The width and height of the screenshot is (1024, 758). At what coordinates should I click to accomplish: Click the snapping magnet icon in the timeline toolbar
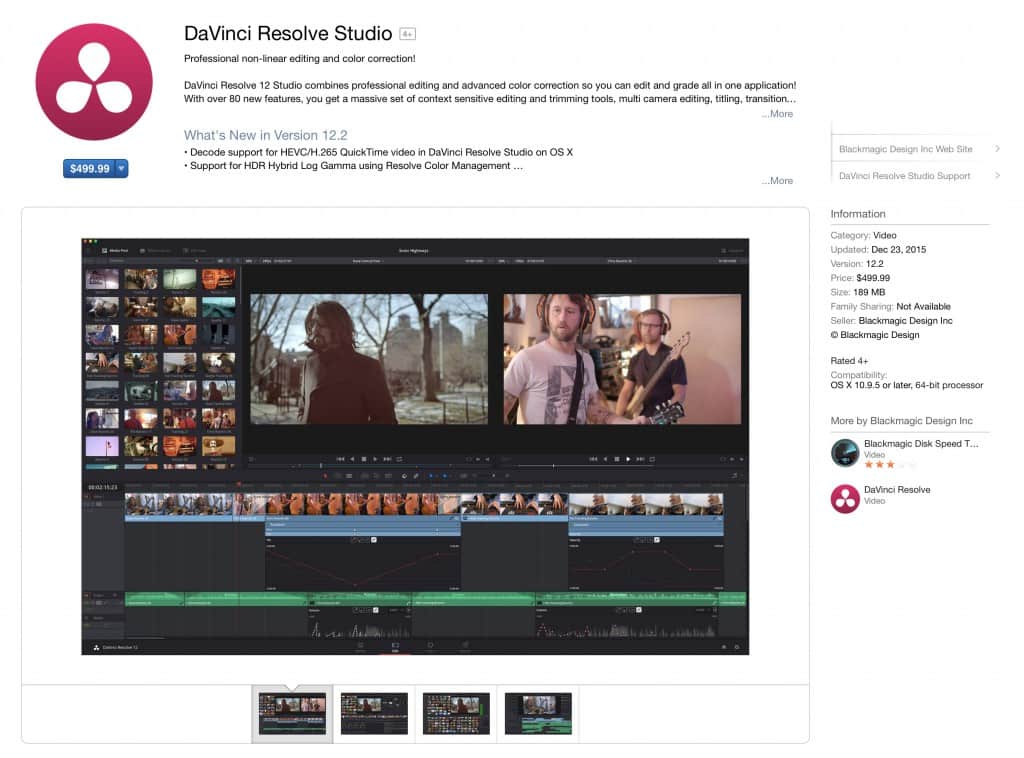(404, 476)
